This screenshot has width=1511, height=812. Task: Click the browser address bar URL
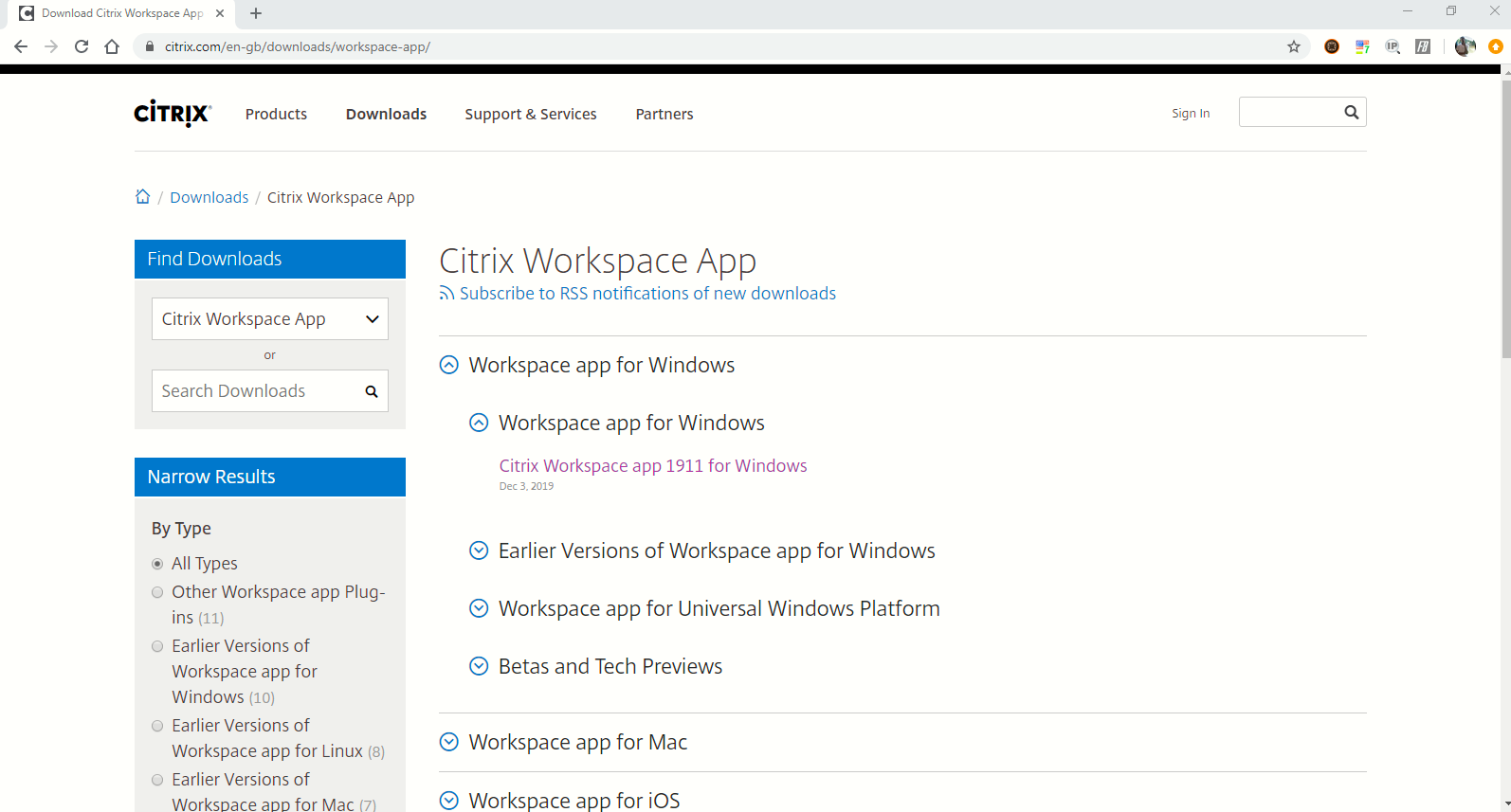tap(298, 46)
